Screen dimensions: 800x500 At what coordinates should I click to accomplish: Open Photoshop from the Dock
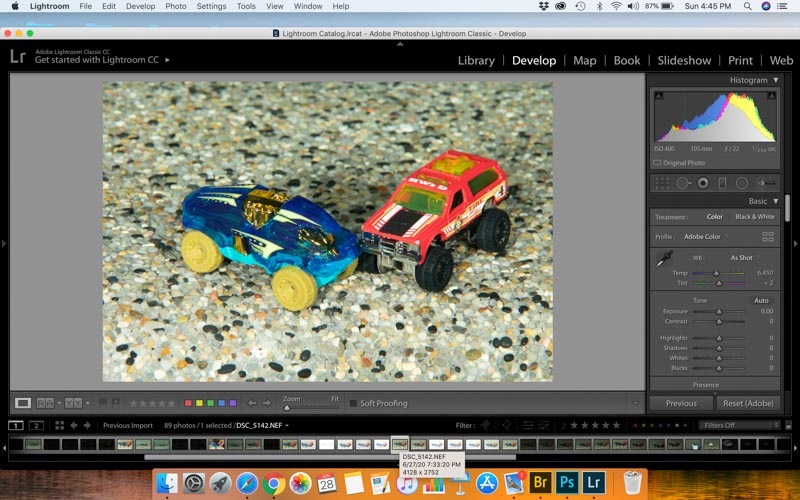567,482
